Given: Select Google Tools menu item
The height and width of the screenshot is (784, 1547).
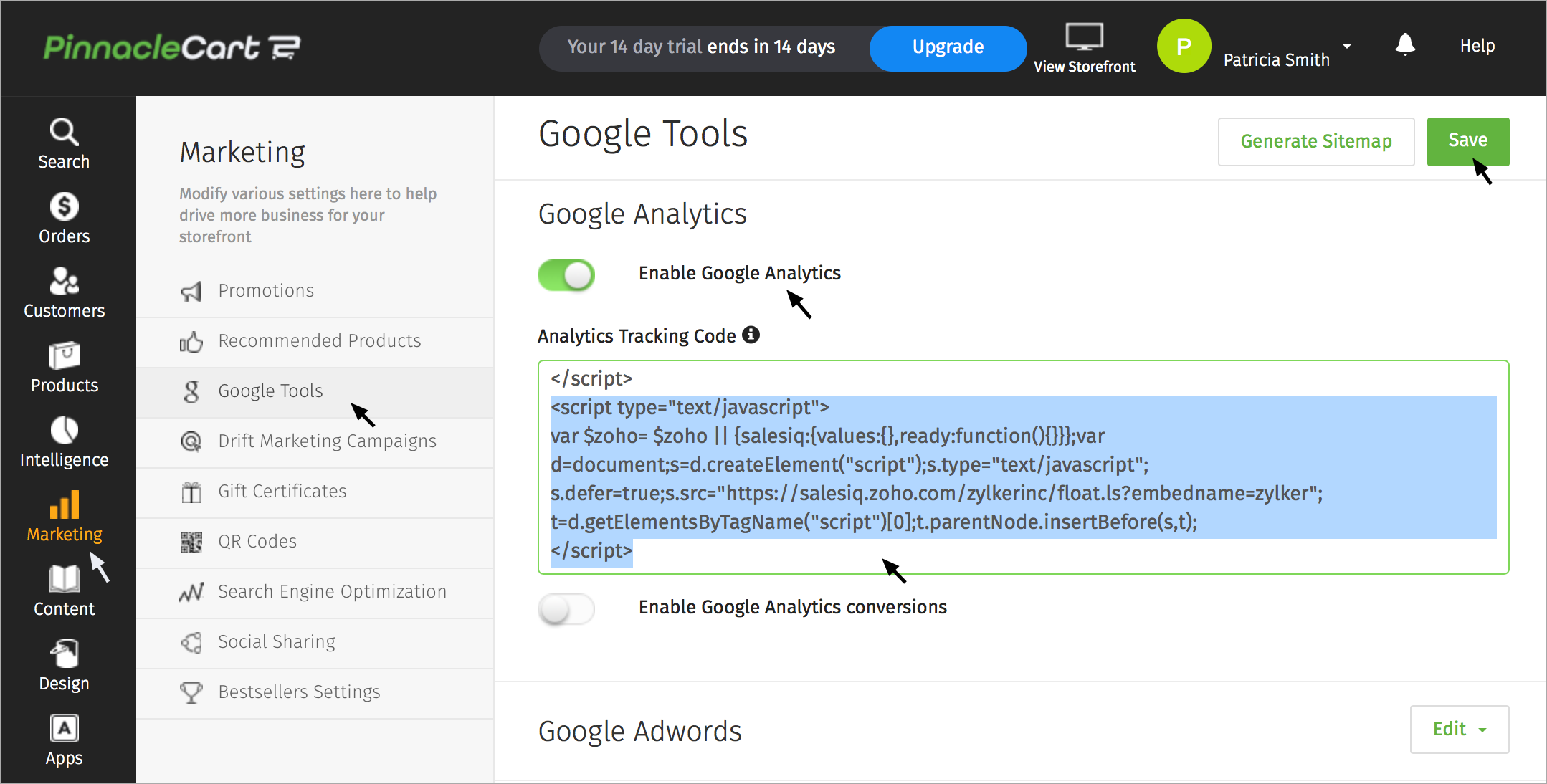Looking at the screenshot, I should (x=315, y=392).
